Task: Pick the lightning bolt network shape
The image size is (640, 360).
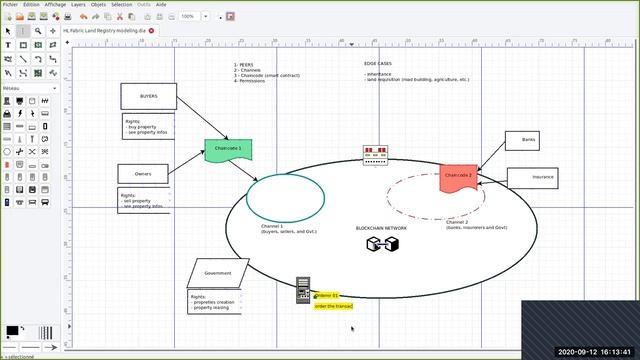Action: click(20, 113)
